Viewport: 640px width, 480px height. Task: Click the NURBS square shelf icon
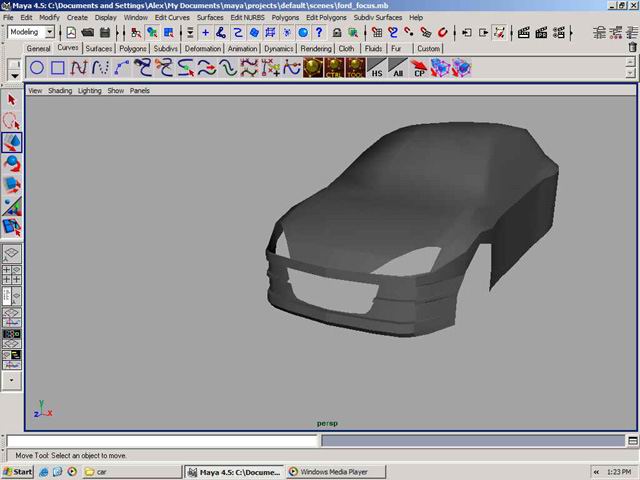coord(58,68)
